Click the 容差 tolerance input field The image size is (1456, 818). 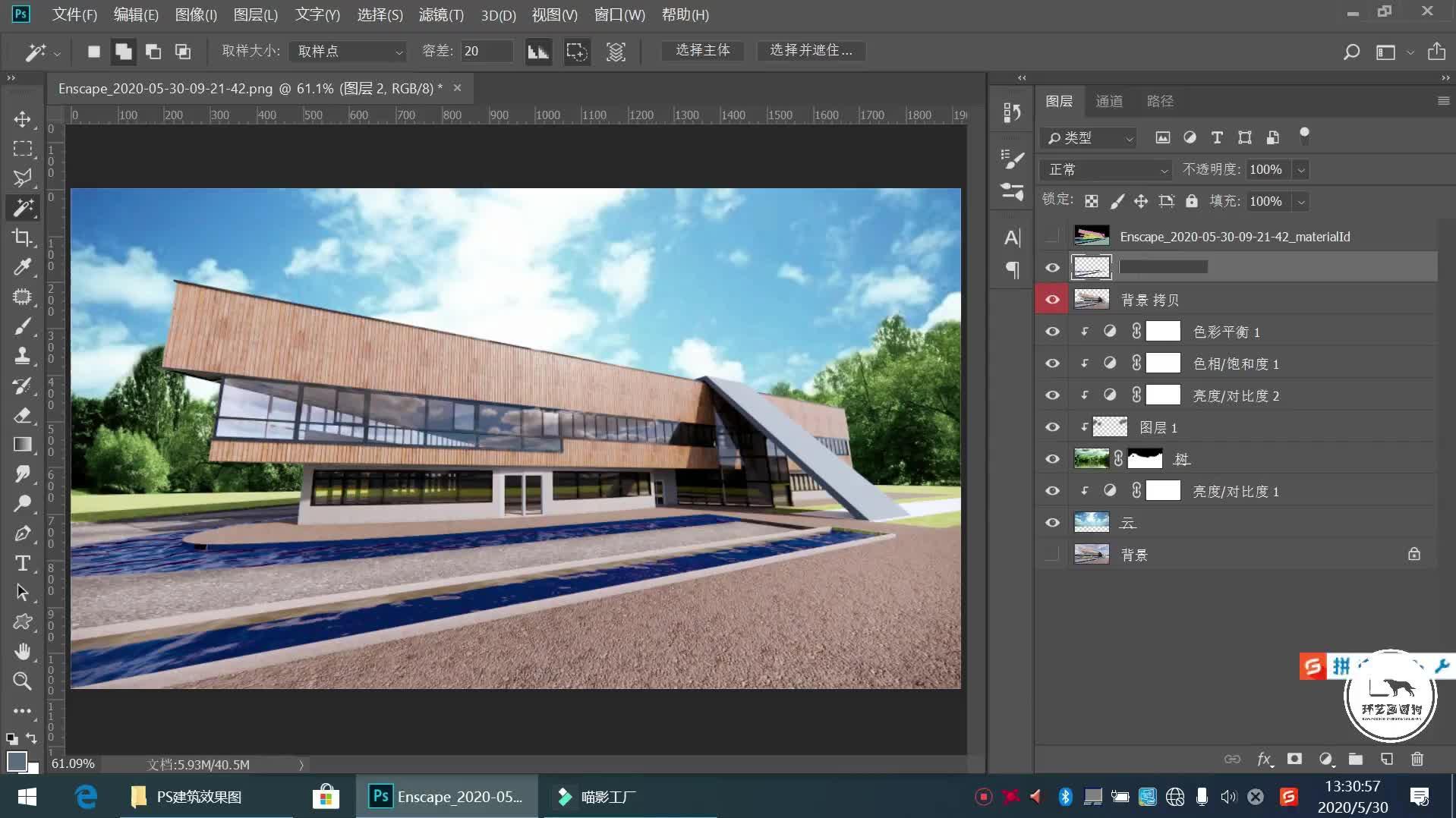[487, 52]
